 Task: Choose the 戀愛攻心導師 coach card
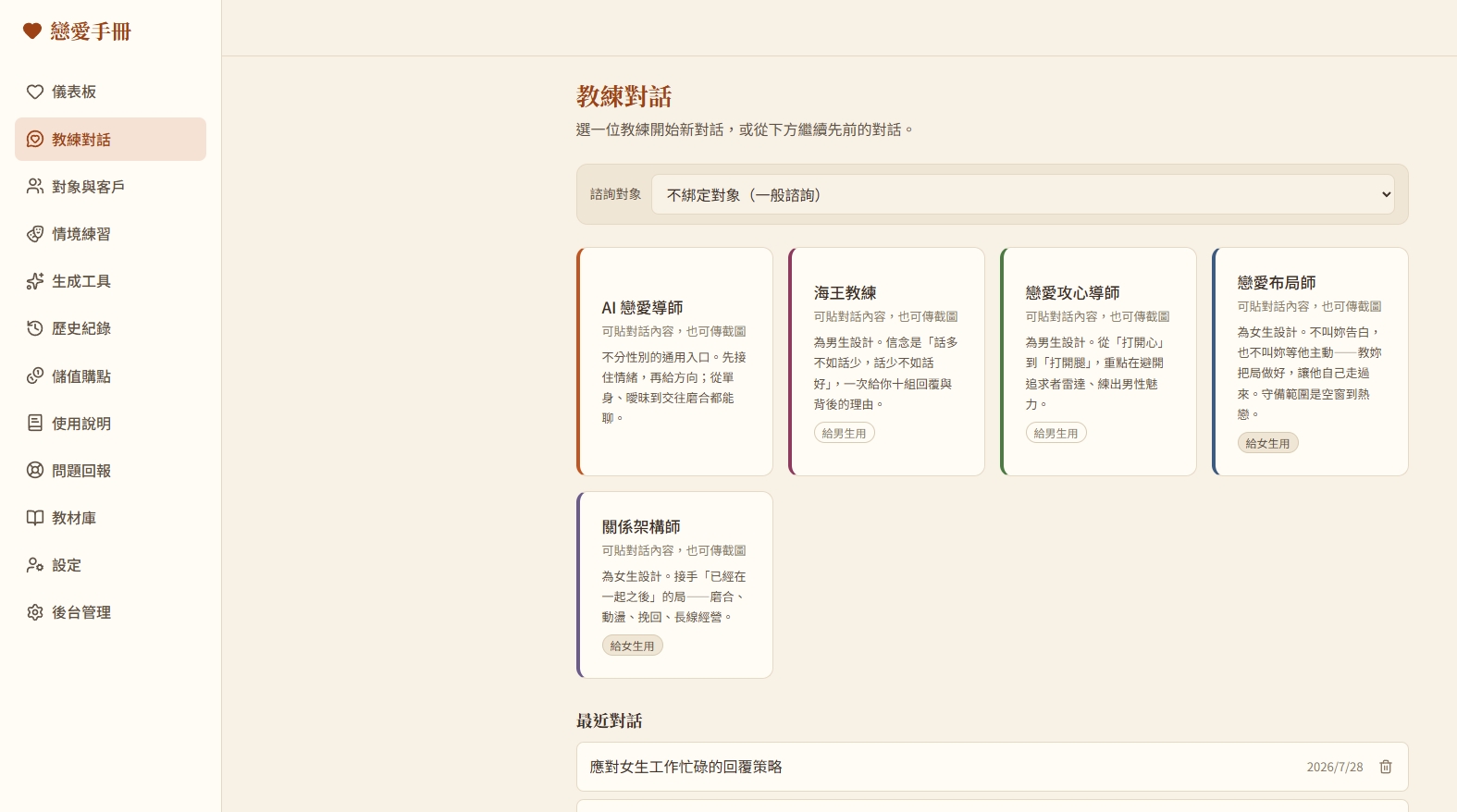pyautogui.click(x=1098, y=362)
